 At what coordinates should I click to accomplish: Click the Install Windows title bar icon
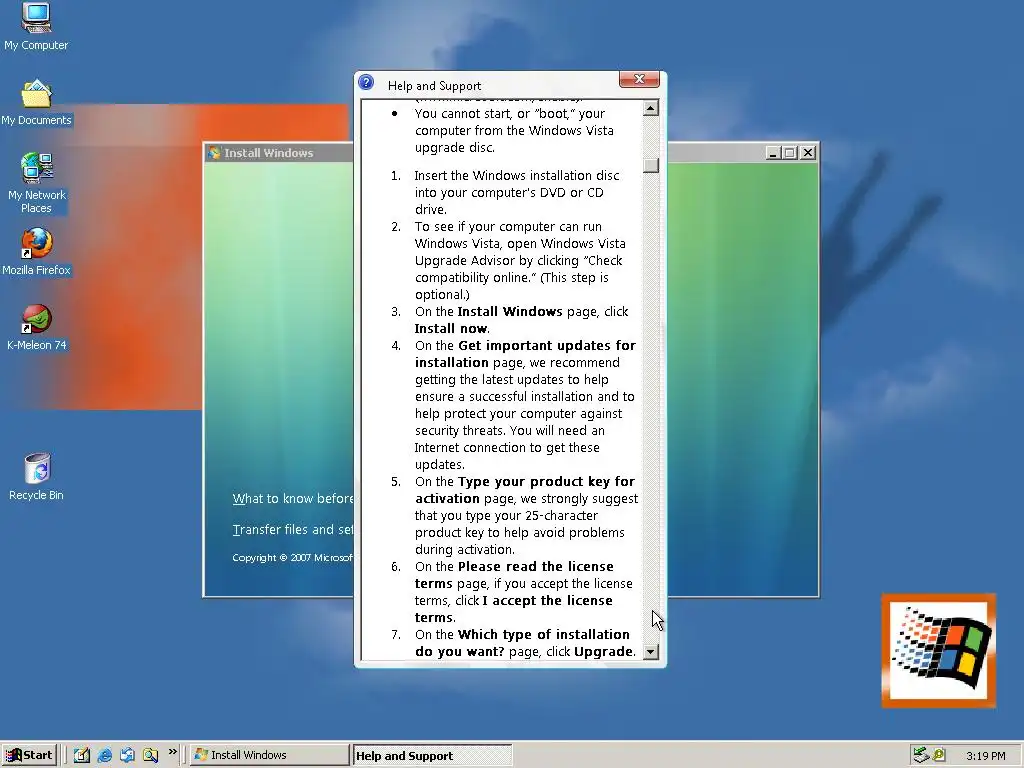pyautogui.click(x=214, y=153)
